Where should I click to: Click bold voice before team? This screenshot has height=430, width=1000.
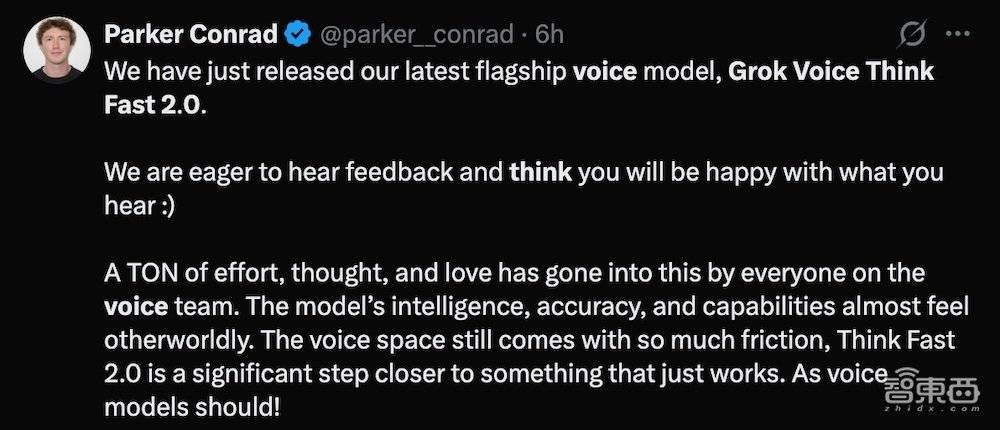tap(136, 307)
